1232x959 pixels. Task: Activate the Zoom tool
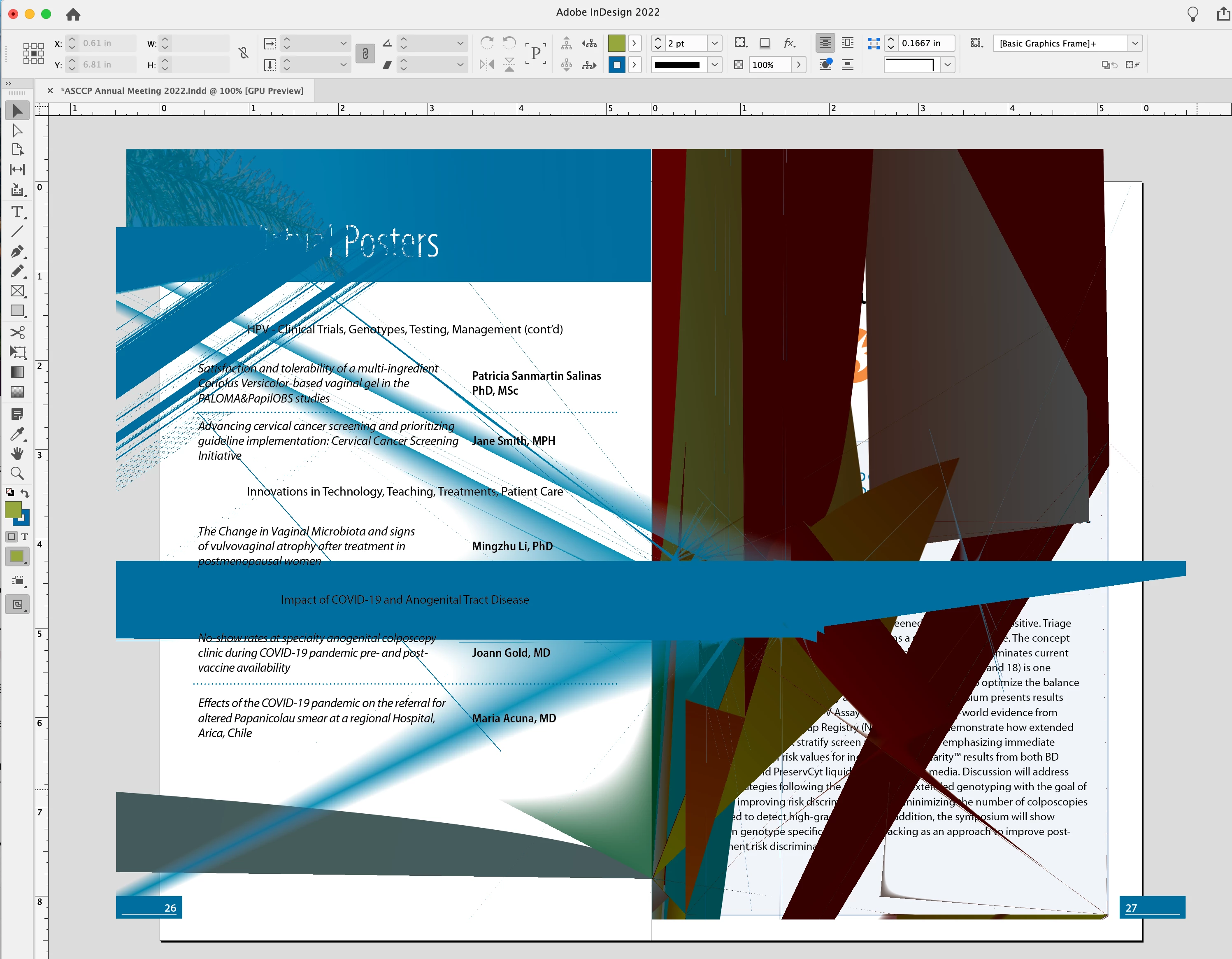pyautogui.click(x=17, y=473)
